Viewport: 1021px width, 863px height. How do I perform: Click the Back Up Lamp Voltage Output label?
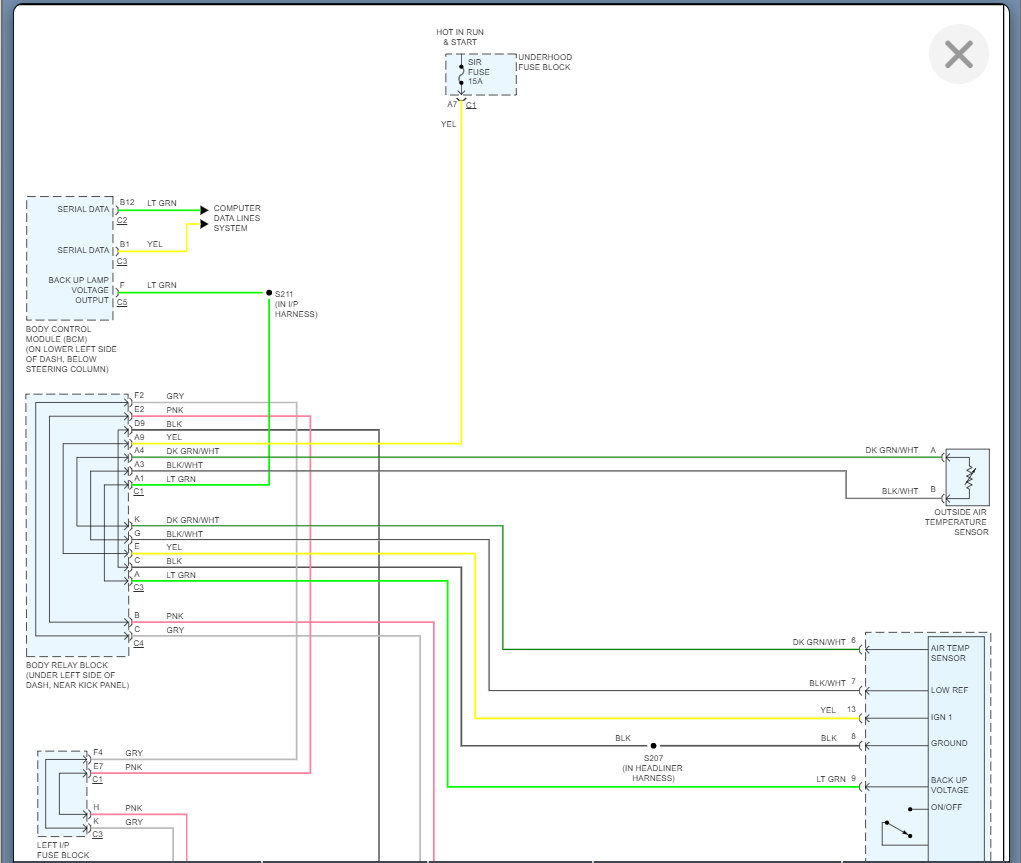[x=78, y=290]
